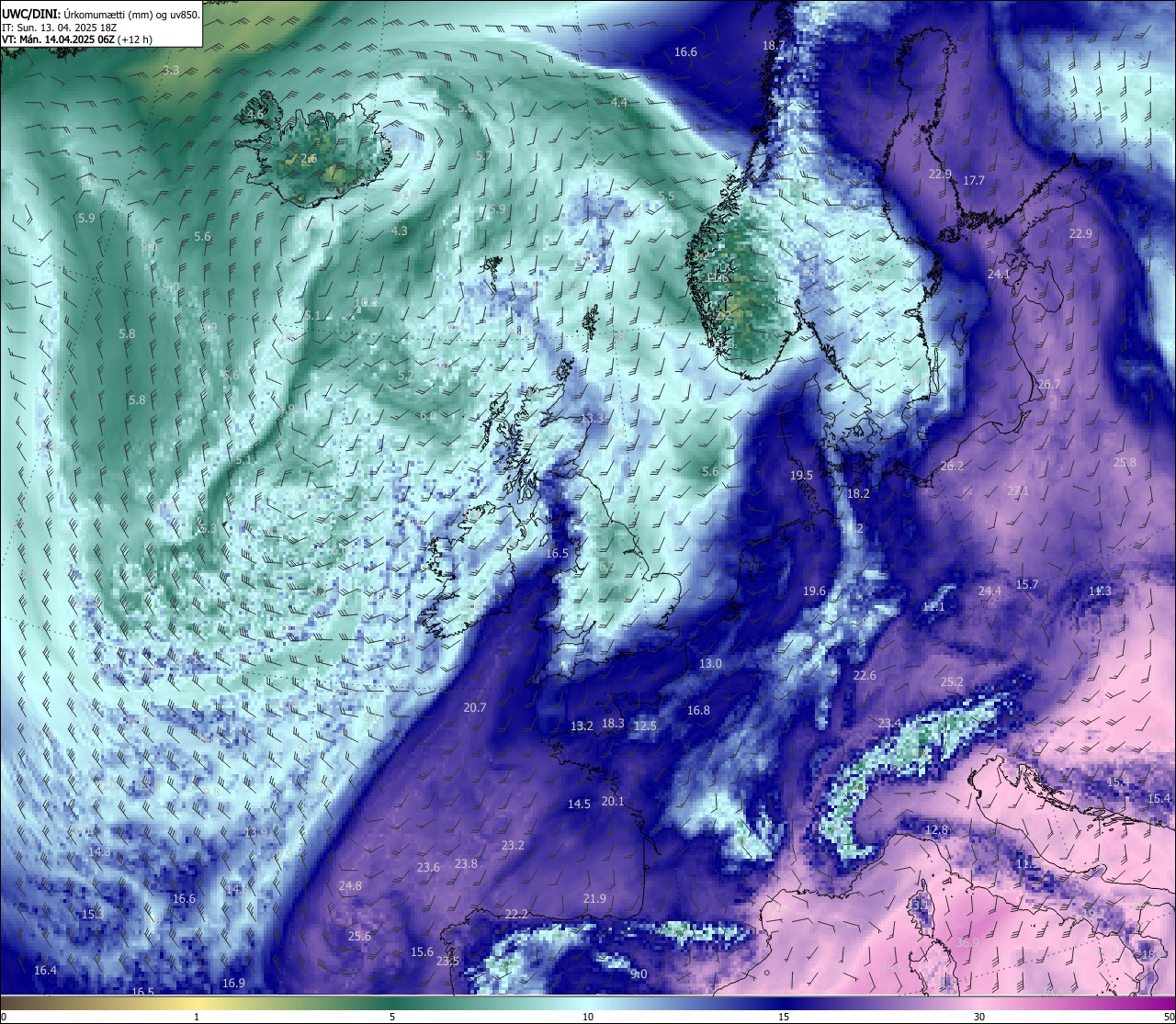Click the 27.1 value on the map
Screen dimensions: 1176x1024
click(1018, 491)
